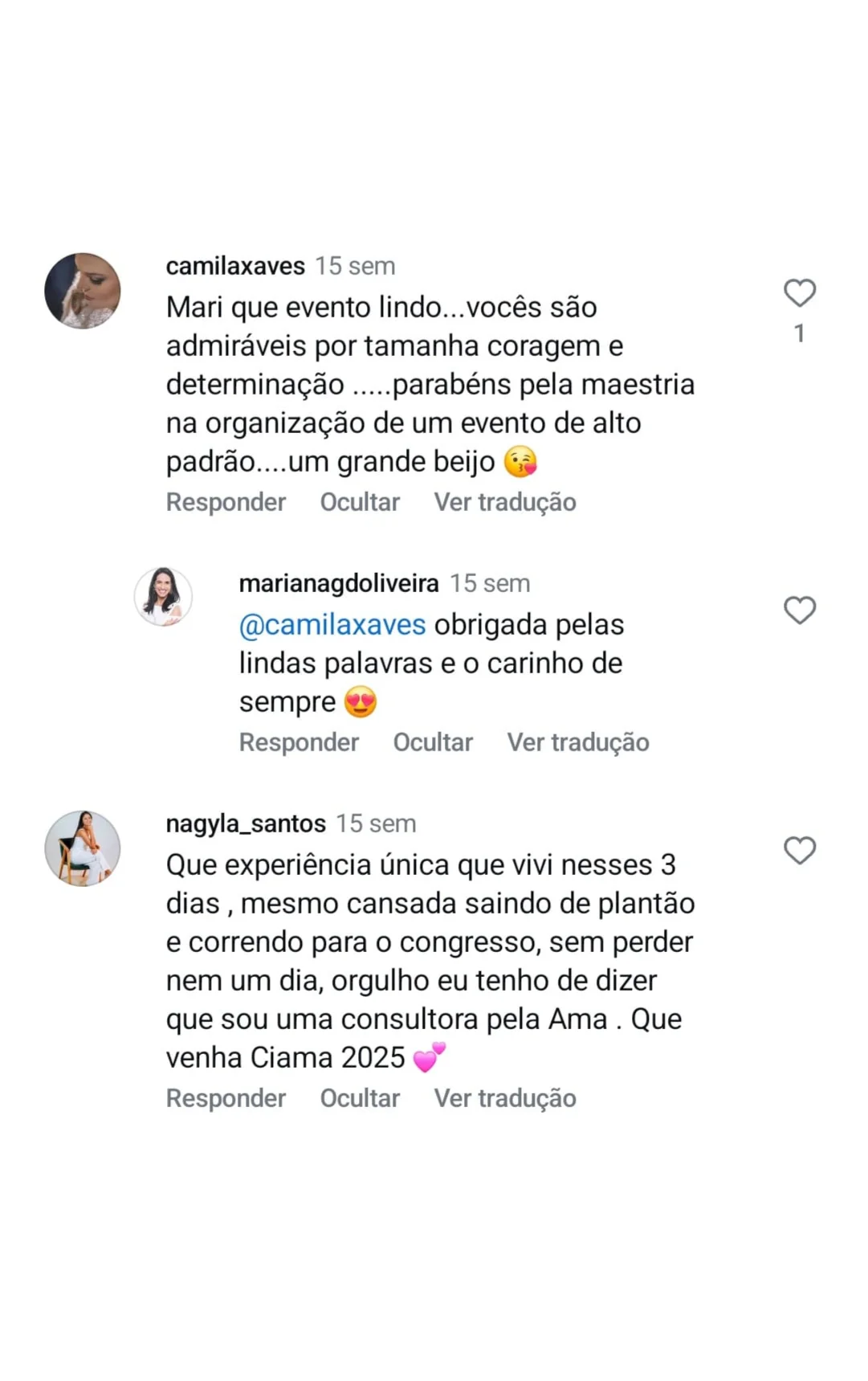Tap the marianagdoliveira username
868x1381 pixels.
(339, 583)
